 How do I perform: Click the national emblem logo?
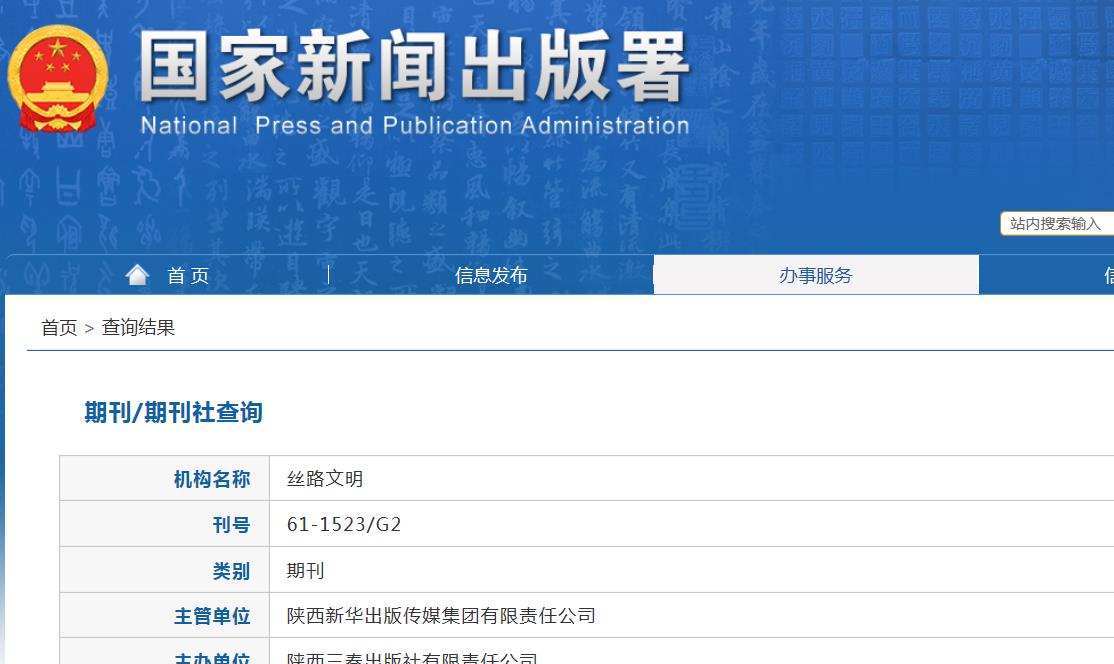57,79
